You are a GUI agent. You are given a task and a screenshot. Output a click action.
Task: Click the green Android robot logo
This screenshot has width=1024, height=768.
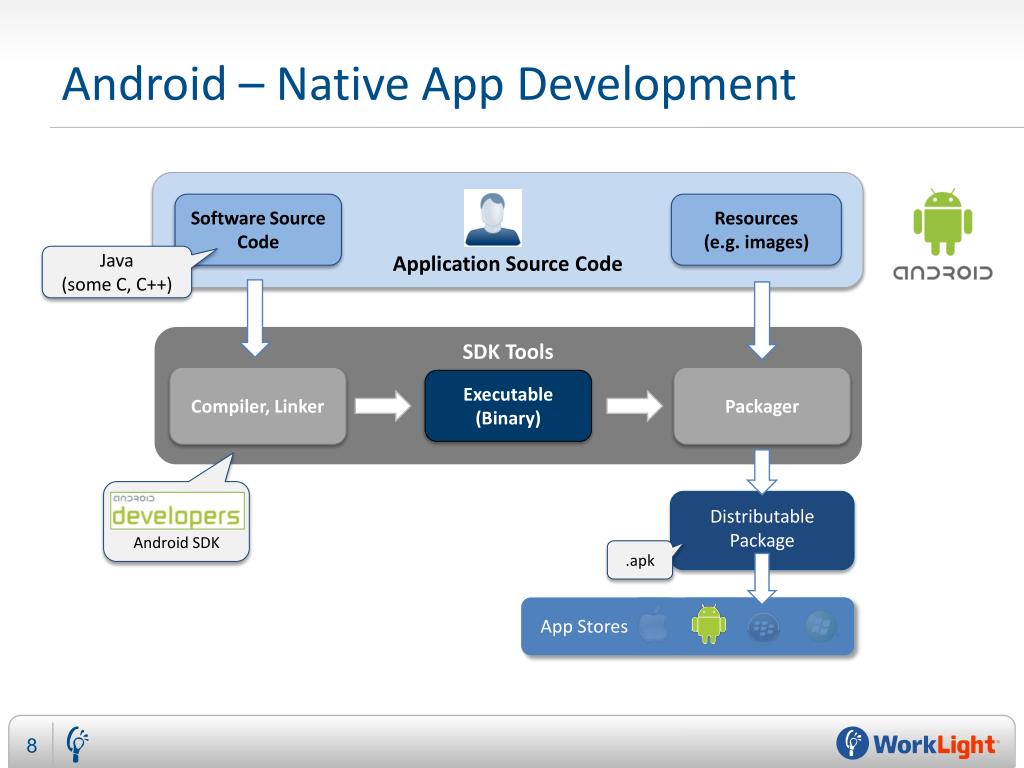tap(942, 221)
